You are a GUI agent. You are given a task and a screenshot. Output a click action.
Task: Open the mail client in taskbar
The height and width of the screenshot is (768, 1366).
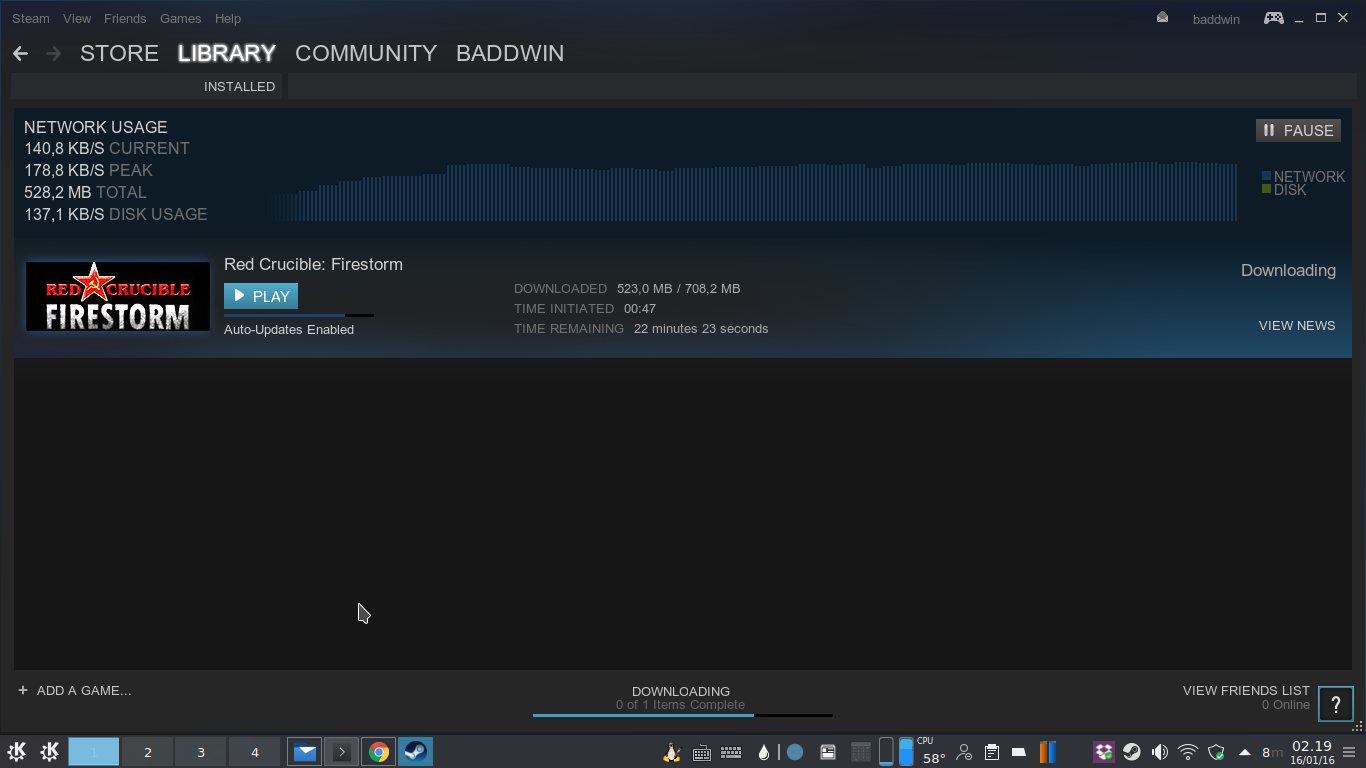point(305,752)
